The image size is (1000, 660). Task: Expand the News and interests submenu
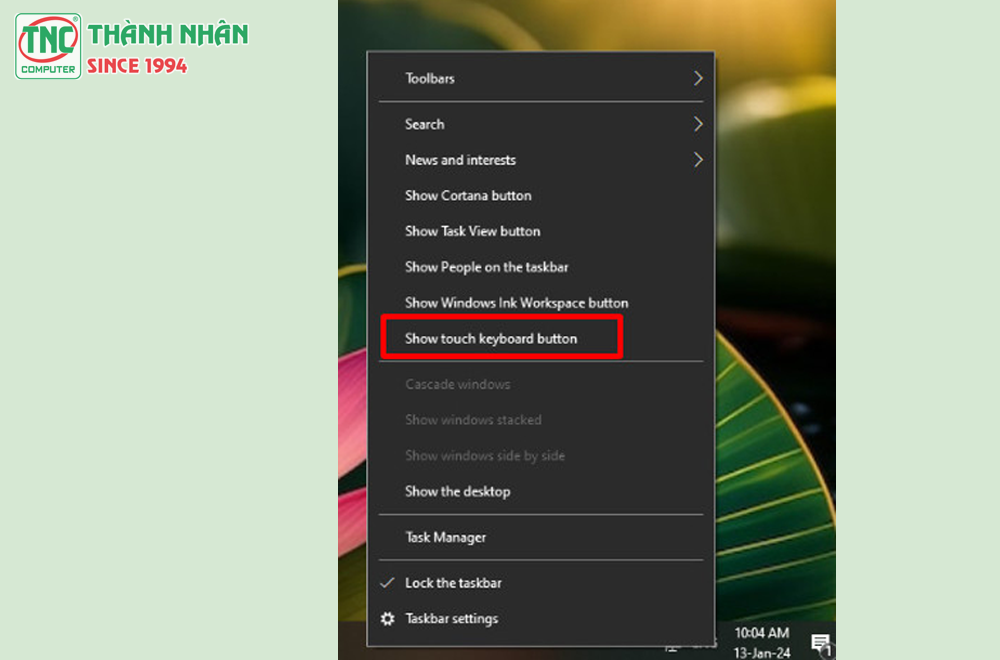pos(541,160)
